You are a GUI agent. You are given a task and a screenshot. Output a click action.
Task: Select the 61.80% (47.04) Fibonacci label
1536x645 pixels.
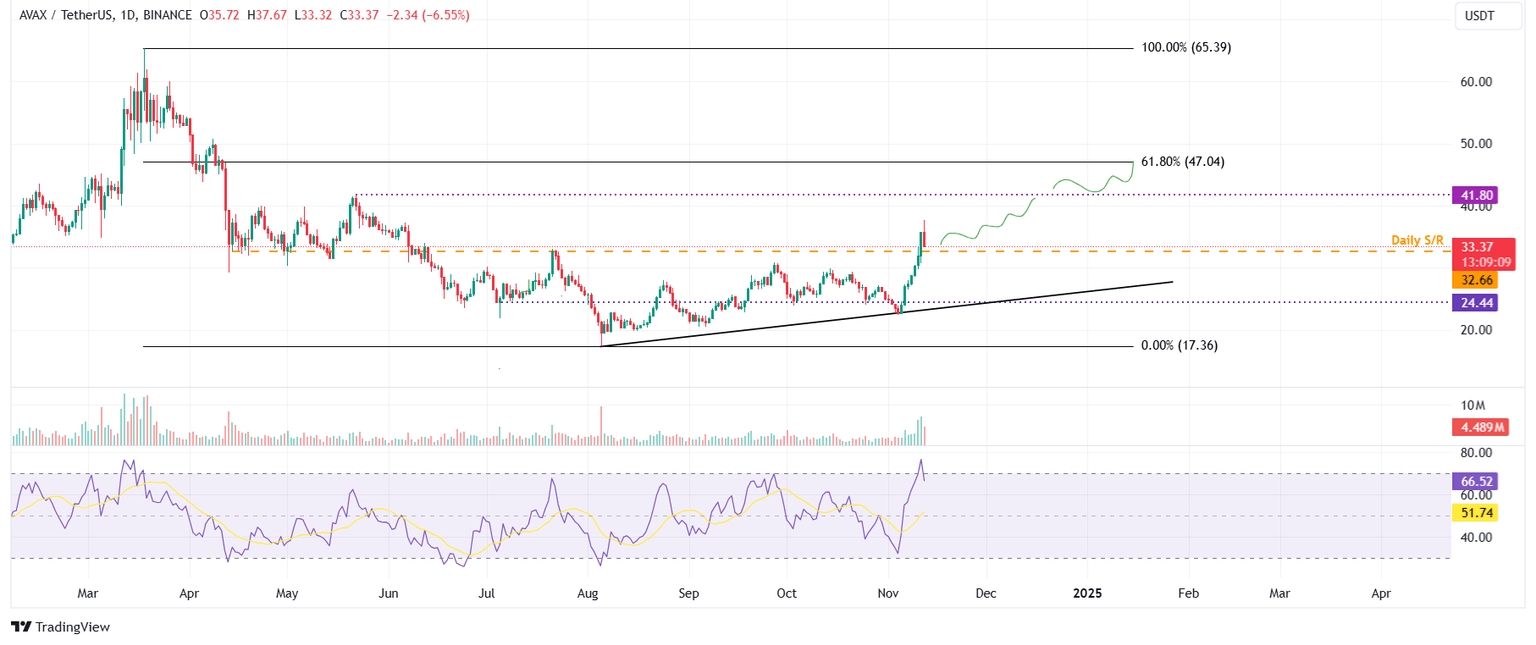[1183, 161]
